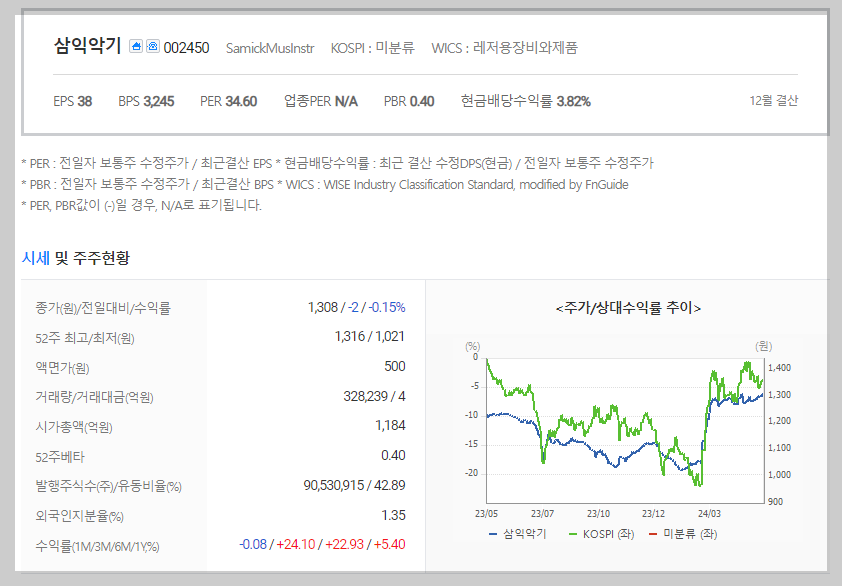Toggle the 삼익악기 legend entry in chart
Viewport: 842px width, 586px height.
coord(518,534)
